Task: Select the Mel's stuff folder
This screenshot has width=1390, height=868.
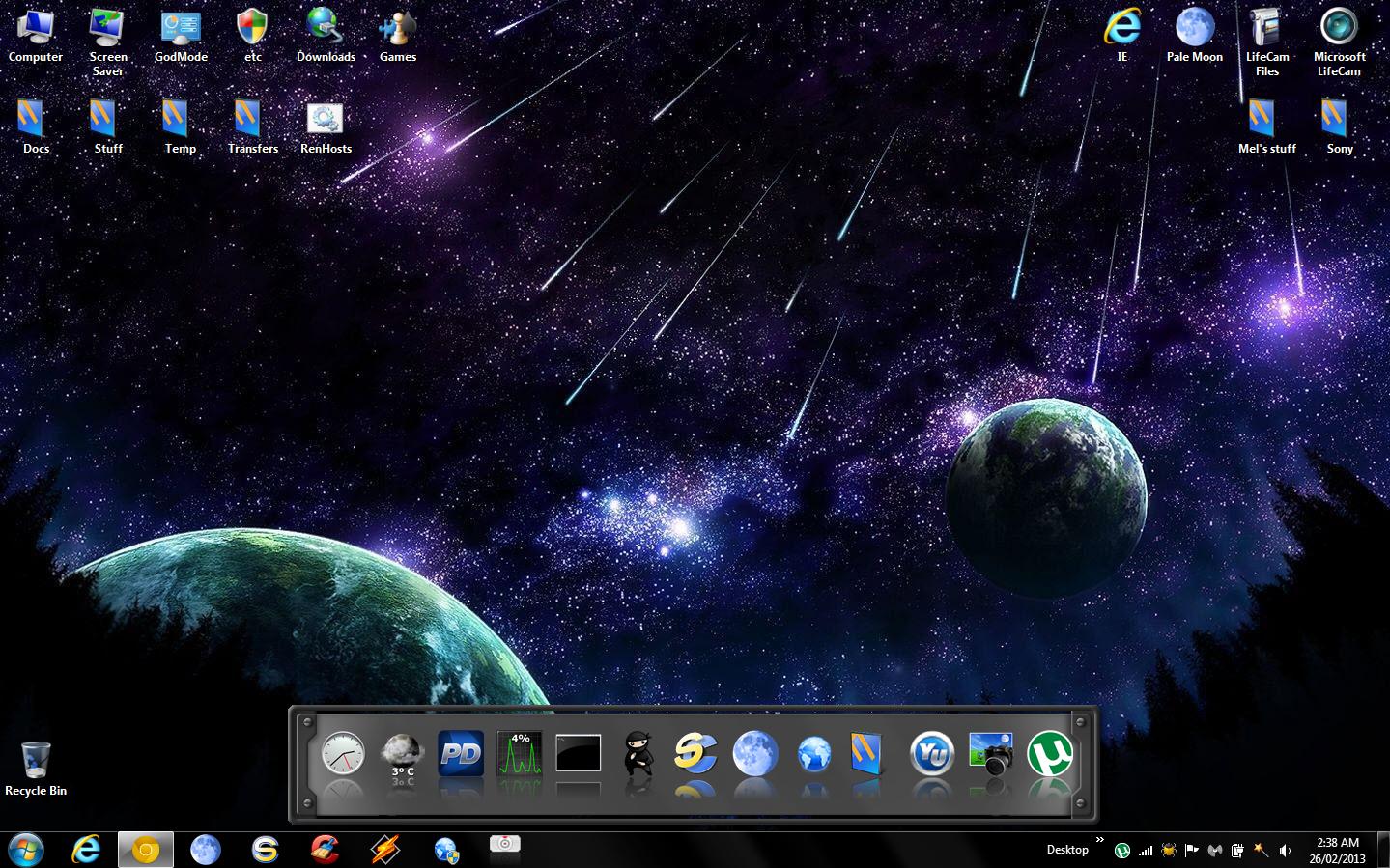Action: pyautogui.click(x=1267, y=126)
